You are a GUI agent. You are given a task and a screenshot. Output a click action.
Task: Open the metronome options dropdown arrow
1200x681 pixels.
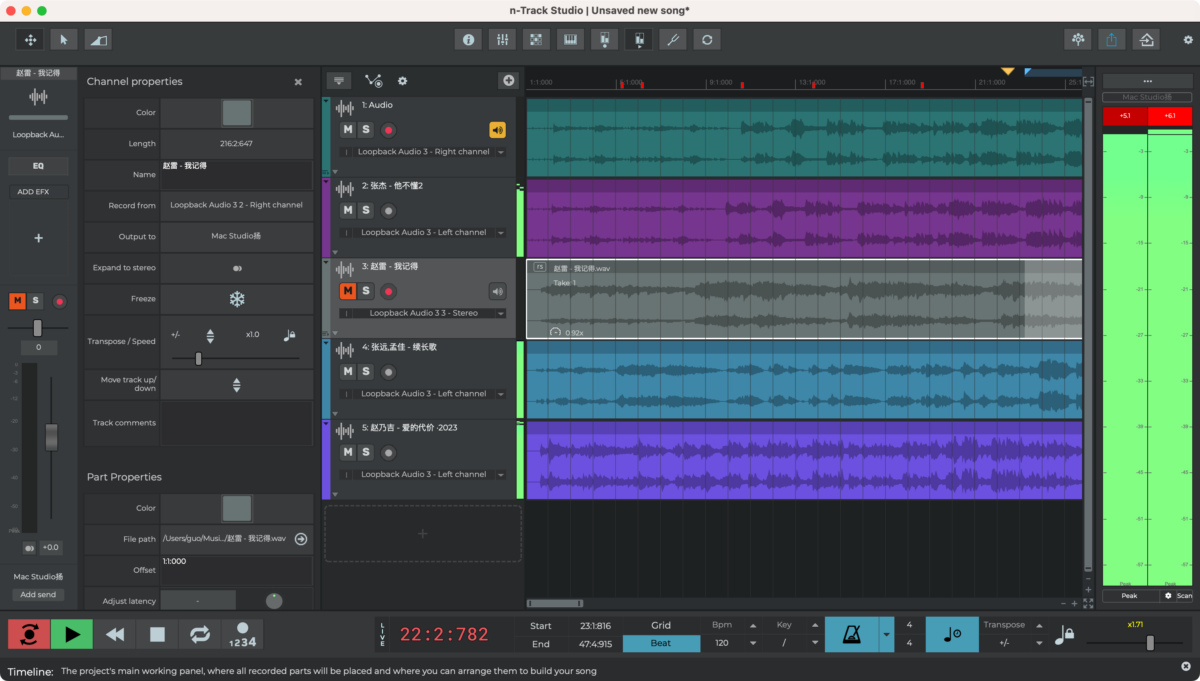click(886, 634)
